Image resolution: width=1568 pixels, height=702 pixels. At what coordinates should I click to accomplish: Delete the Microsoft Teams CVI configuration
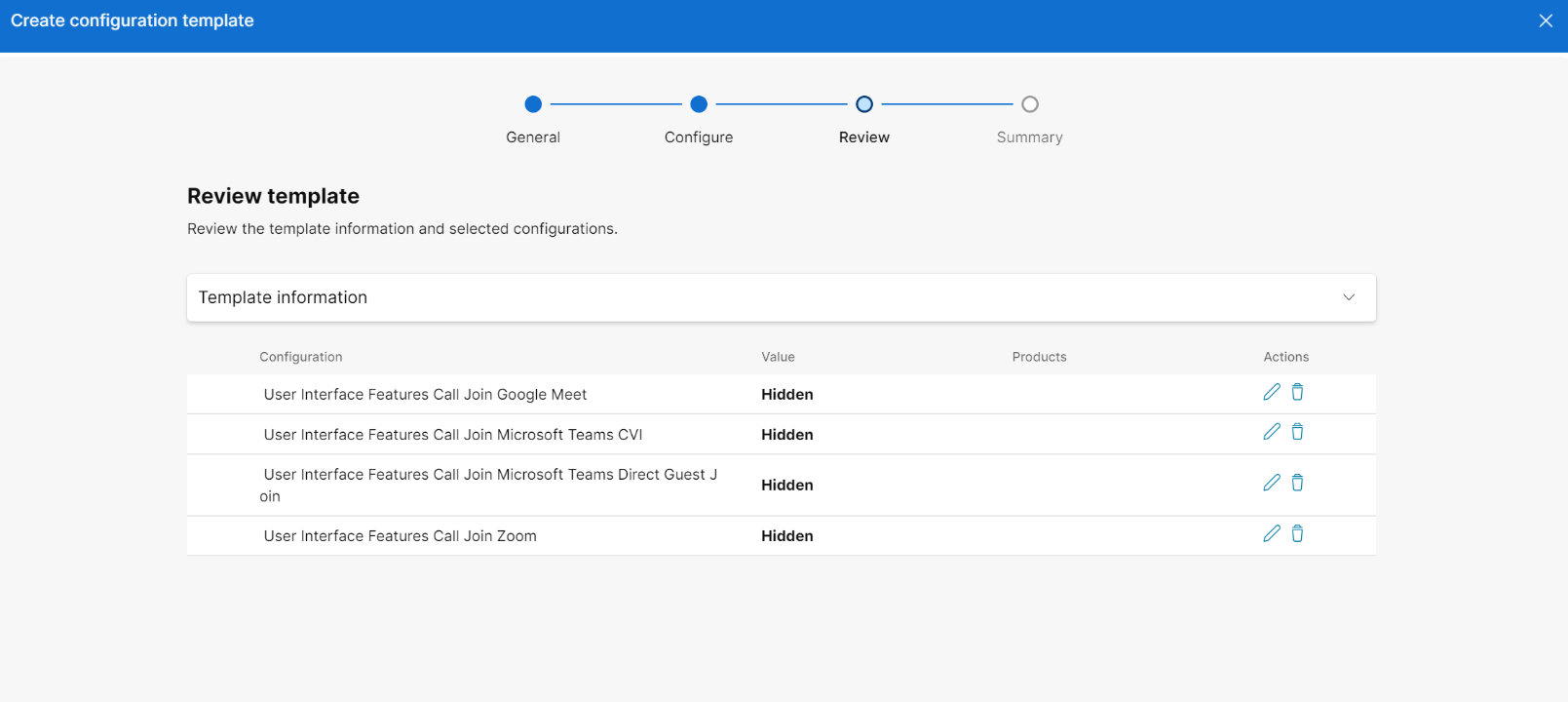[1297, 432]
